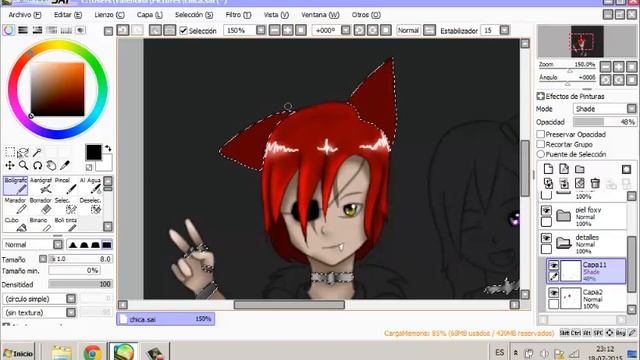Open the (círculo simple) brush shape dropdown

click(71, 299)
